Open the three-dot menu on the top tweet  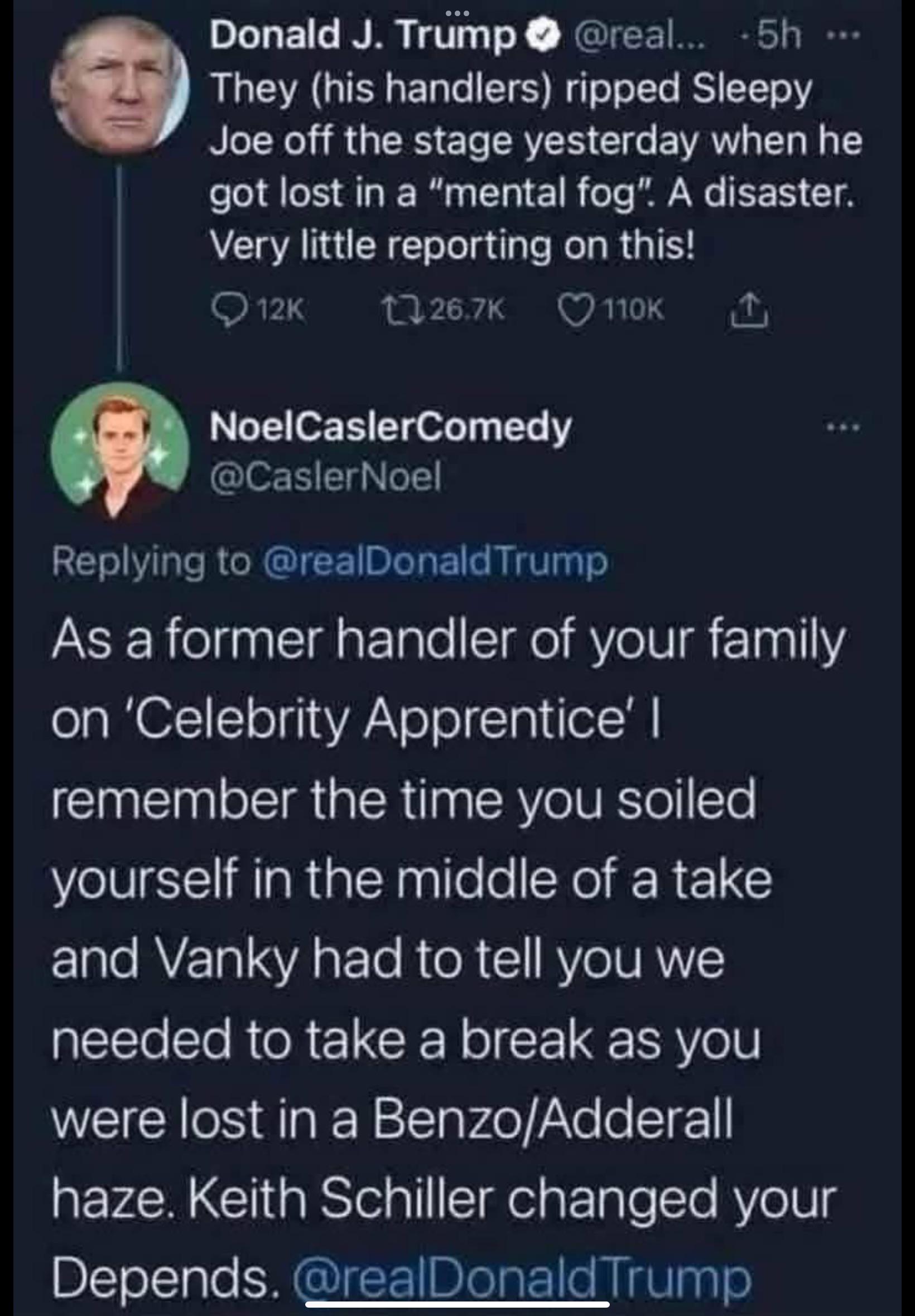[x=844, y=36]
